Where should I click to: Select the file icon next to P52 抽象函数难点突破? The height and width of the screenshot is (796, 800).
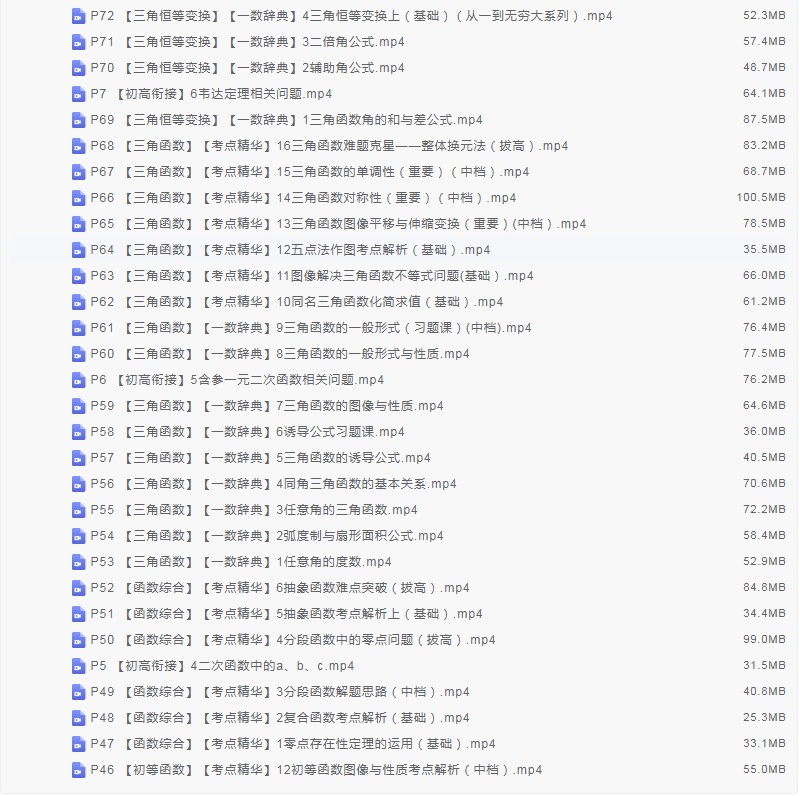78,589
